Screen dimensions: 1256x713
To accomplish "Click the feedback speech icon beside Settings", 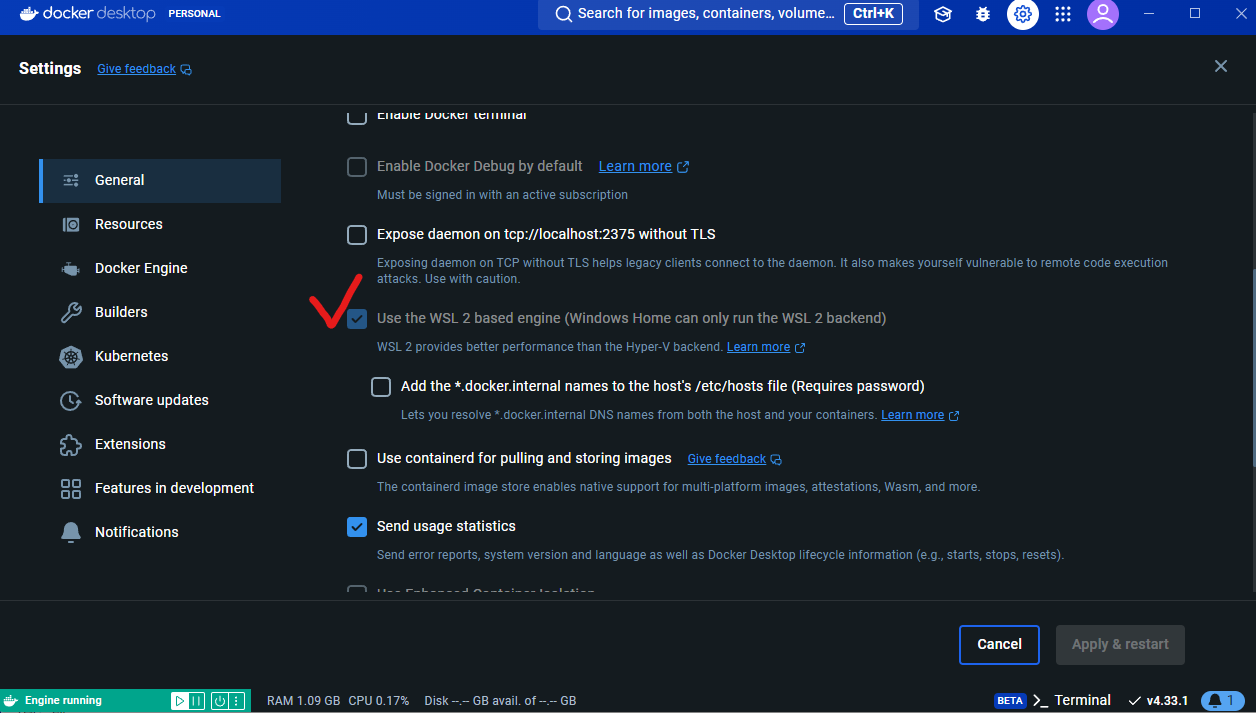I will (x=186, y=70).
